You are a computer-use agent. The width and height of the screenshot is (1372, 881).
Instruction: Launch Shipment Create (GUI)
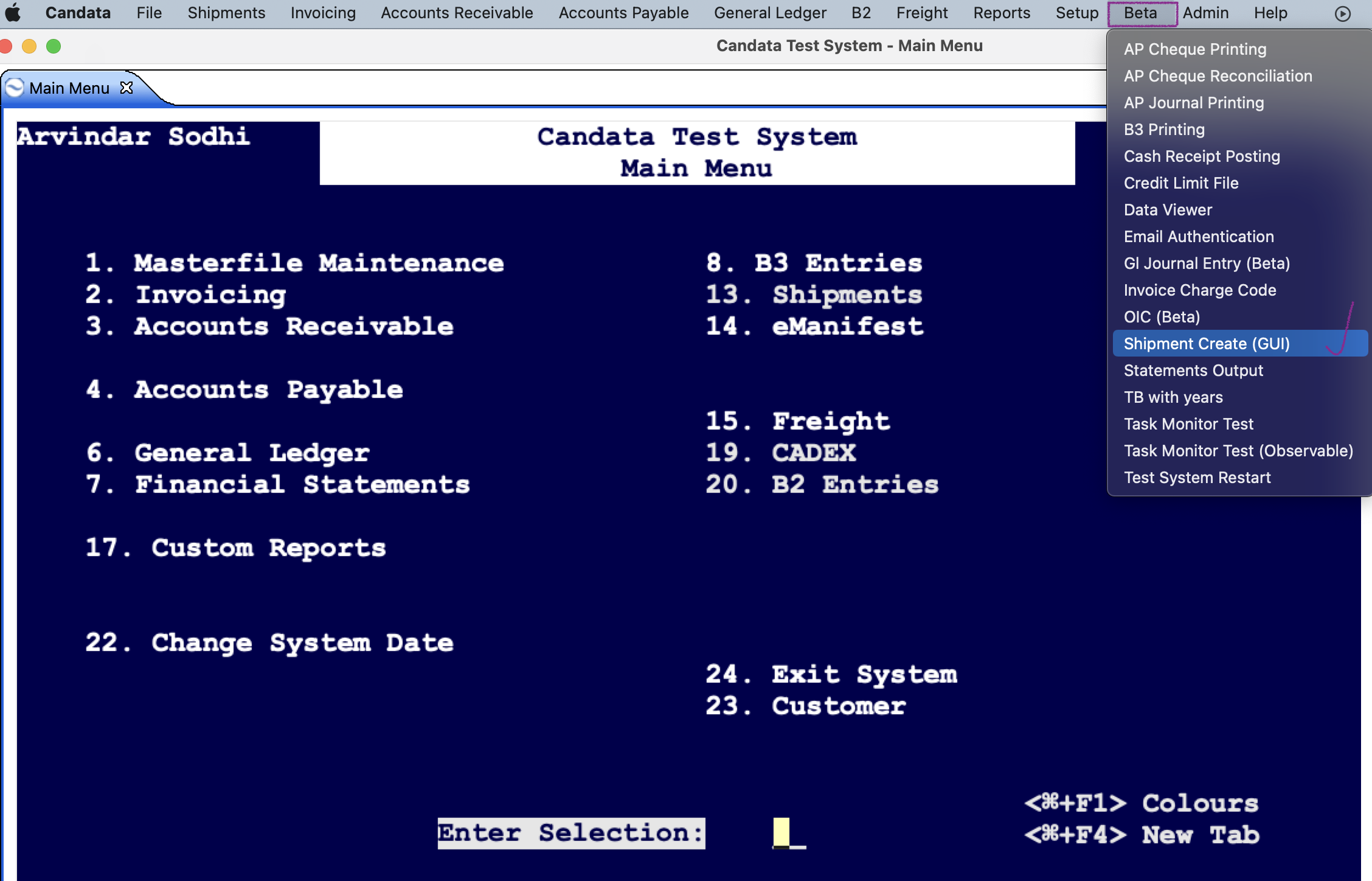pos(1240,344)
